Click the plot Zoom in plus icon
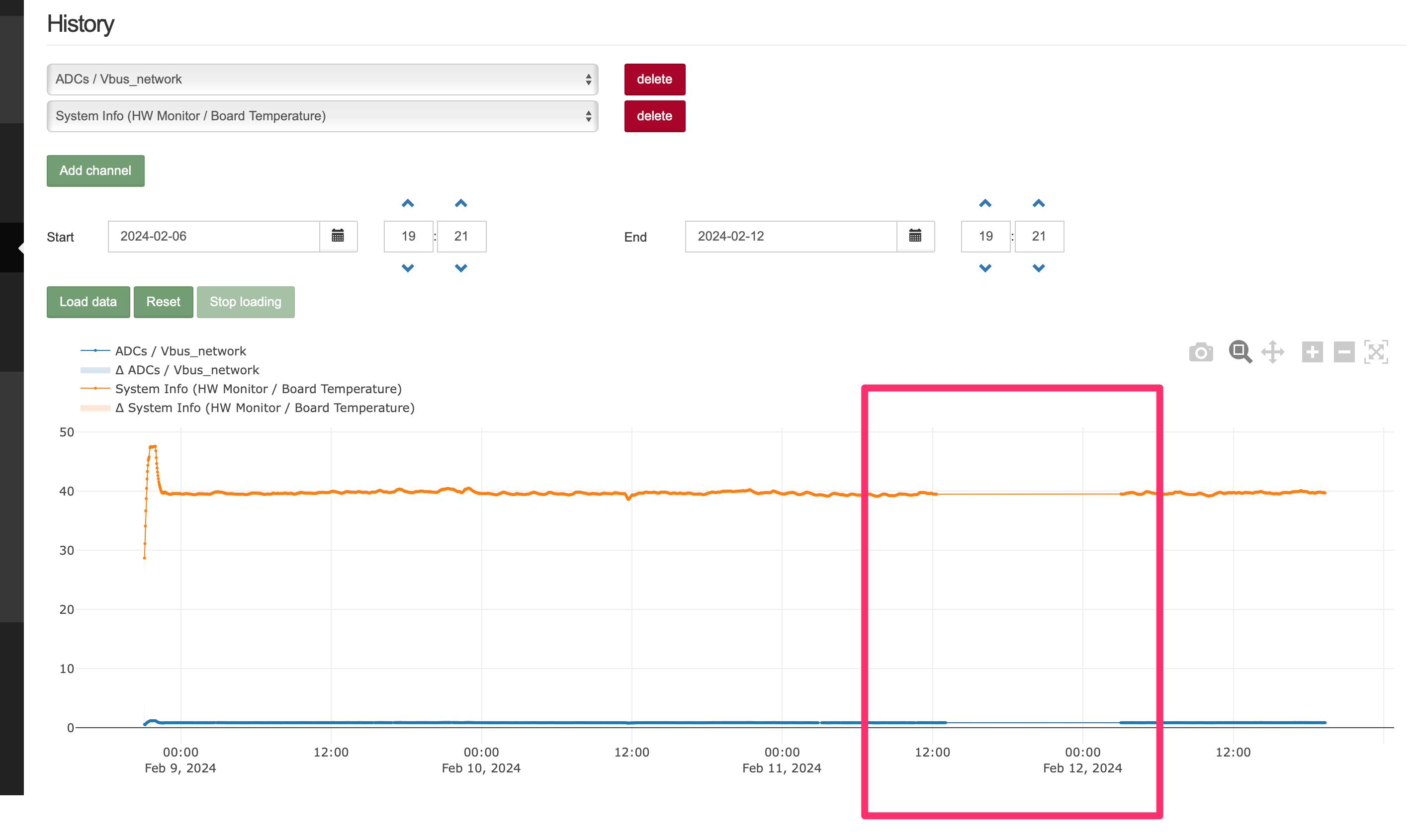The height and width of the screenshot is (840, 1416). tap(1312, 352)
